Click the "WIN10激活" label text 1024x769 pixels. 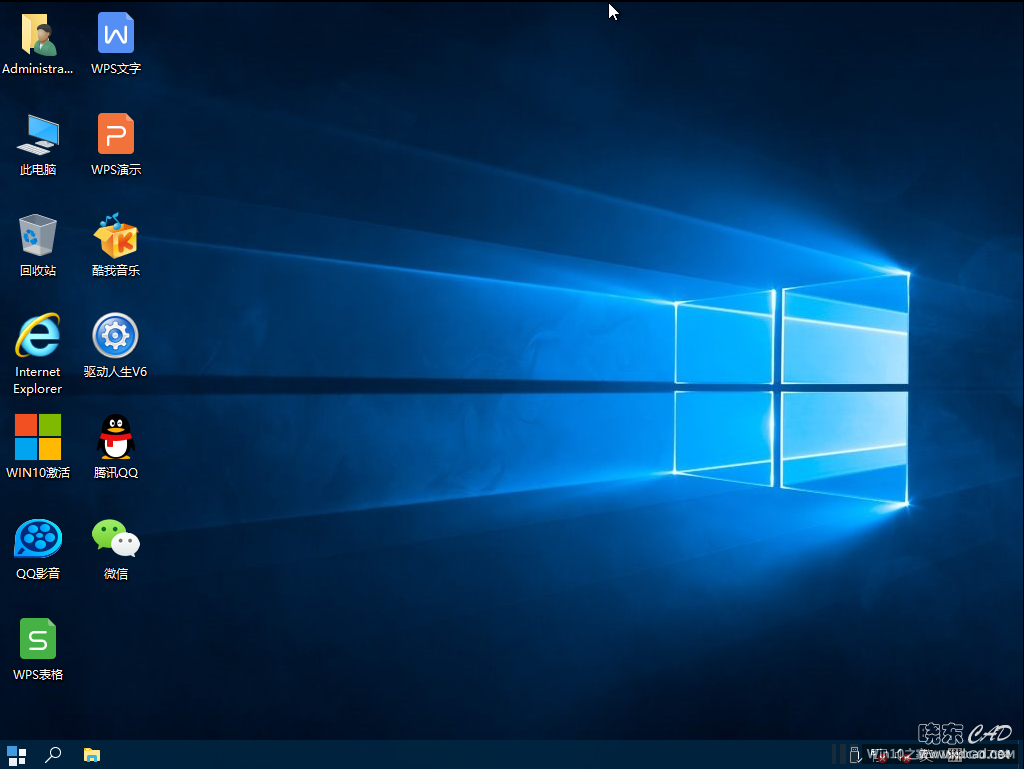[x=38, y=473]
